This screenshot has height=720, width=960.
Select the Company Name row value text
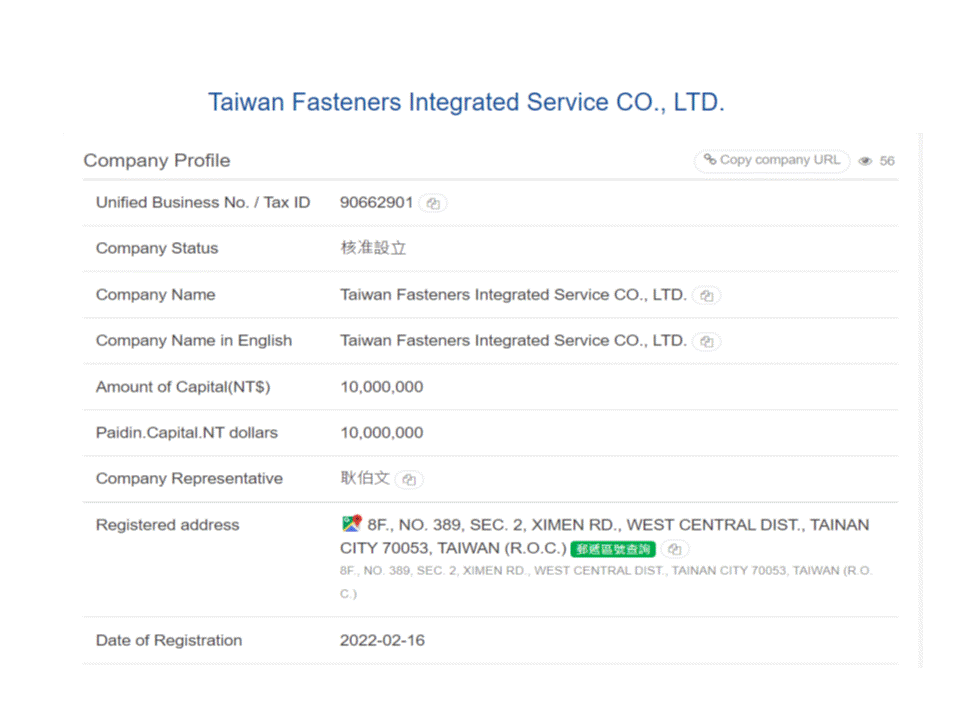click(513, 295)
